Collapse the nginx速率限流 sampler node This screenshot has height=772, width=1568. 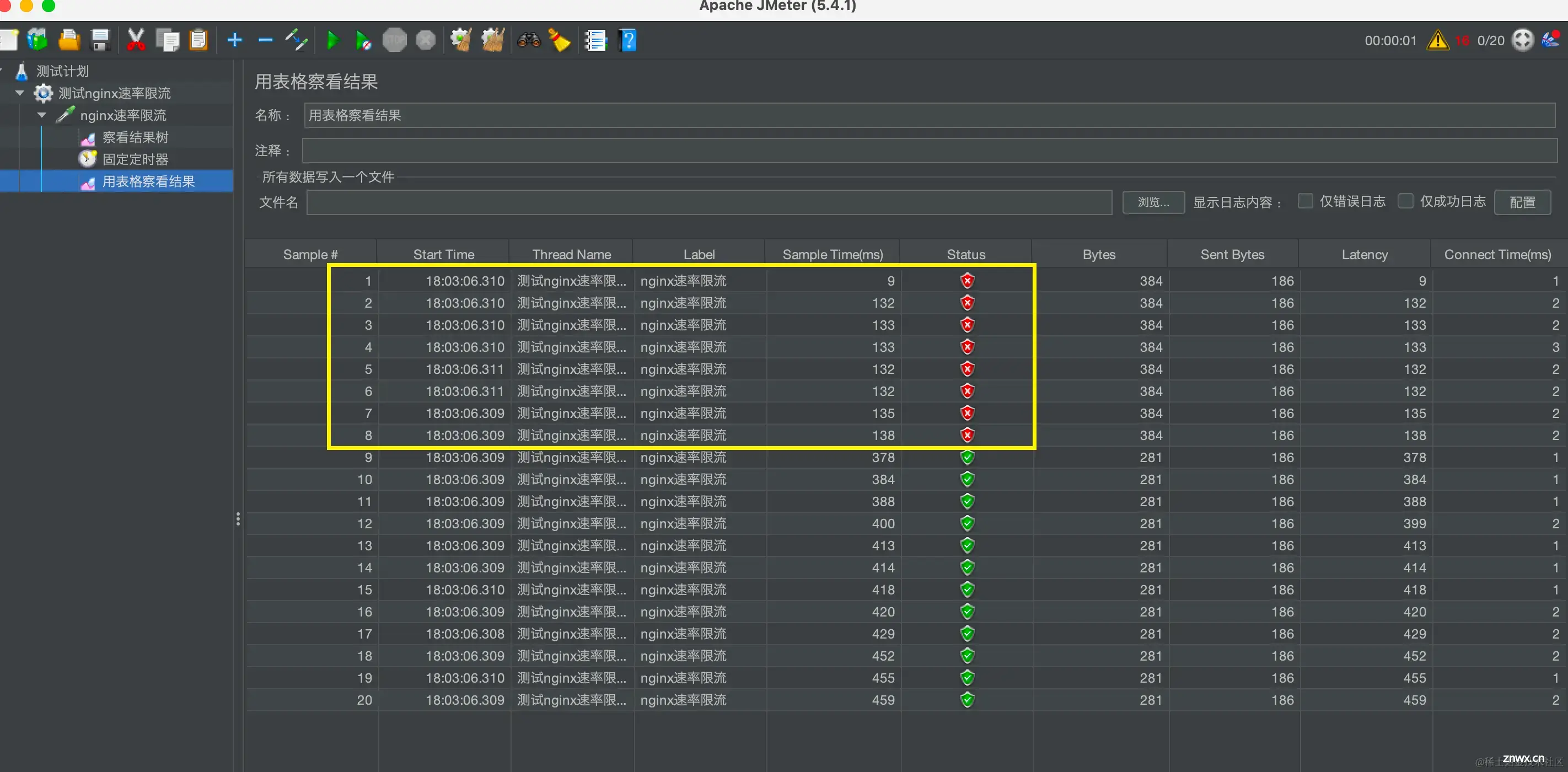[x=41, y=115]
